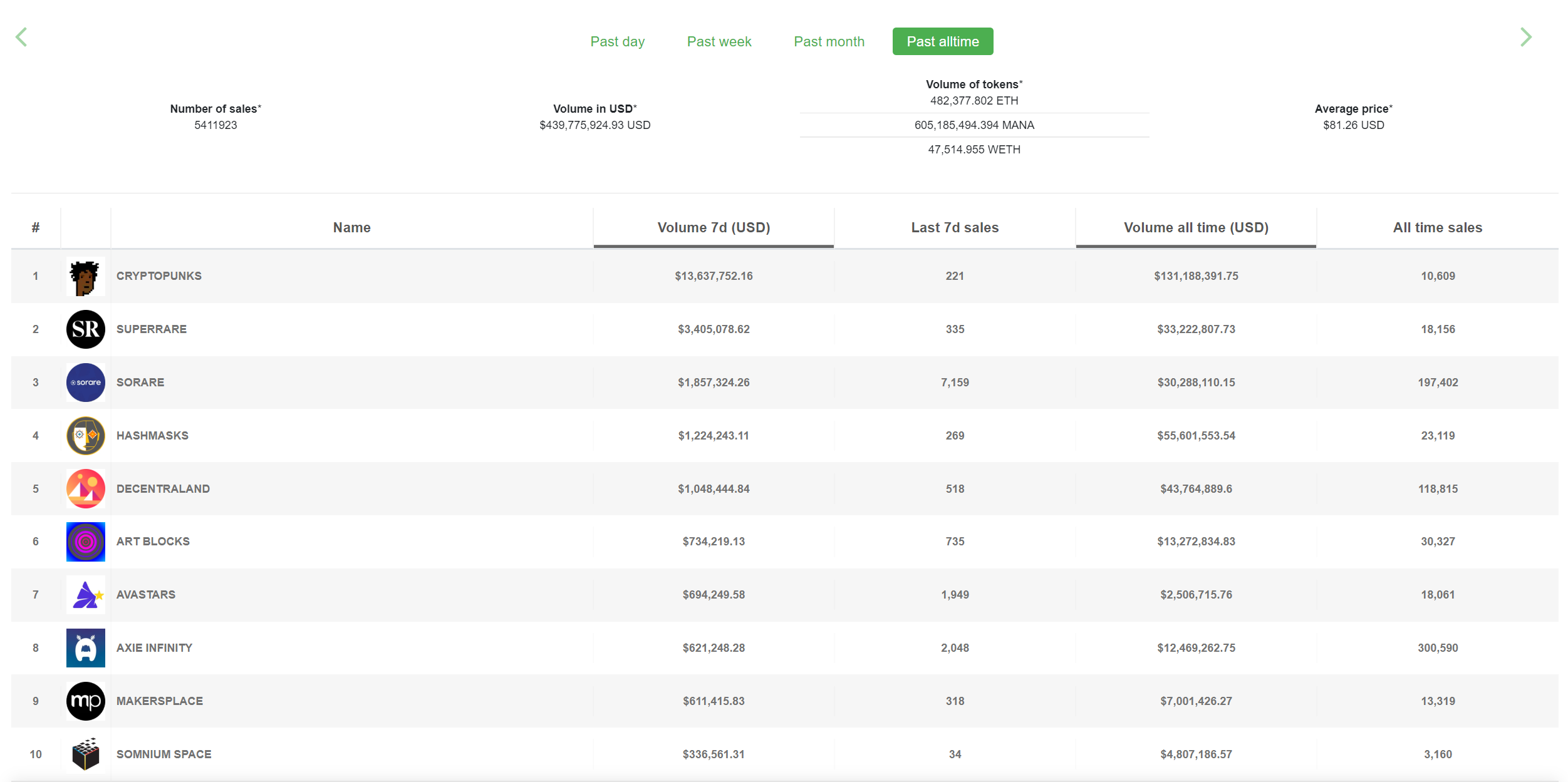Sort by Name column header
Image resolution: width=1568 pixels, height=782 pixels.
click(351, 227)
